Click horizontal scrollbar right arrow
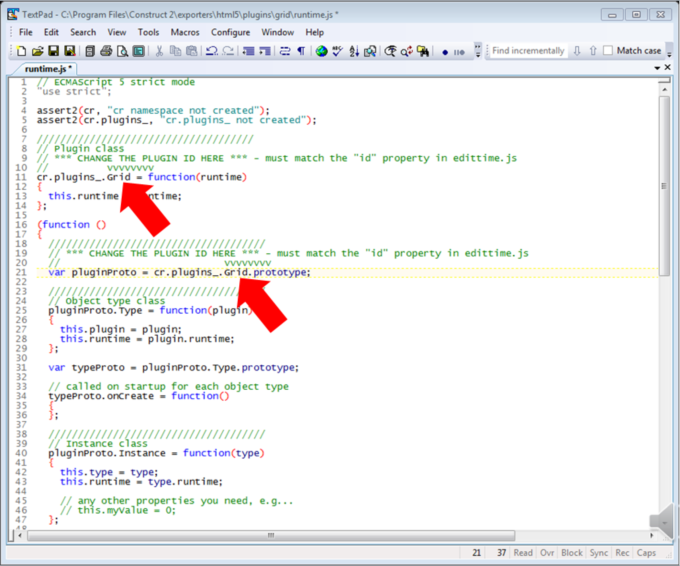This screenshot has width=680, height=566. coord(652,536)
